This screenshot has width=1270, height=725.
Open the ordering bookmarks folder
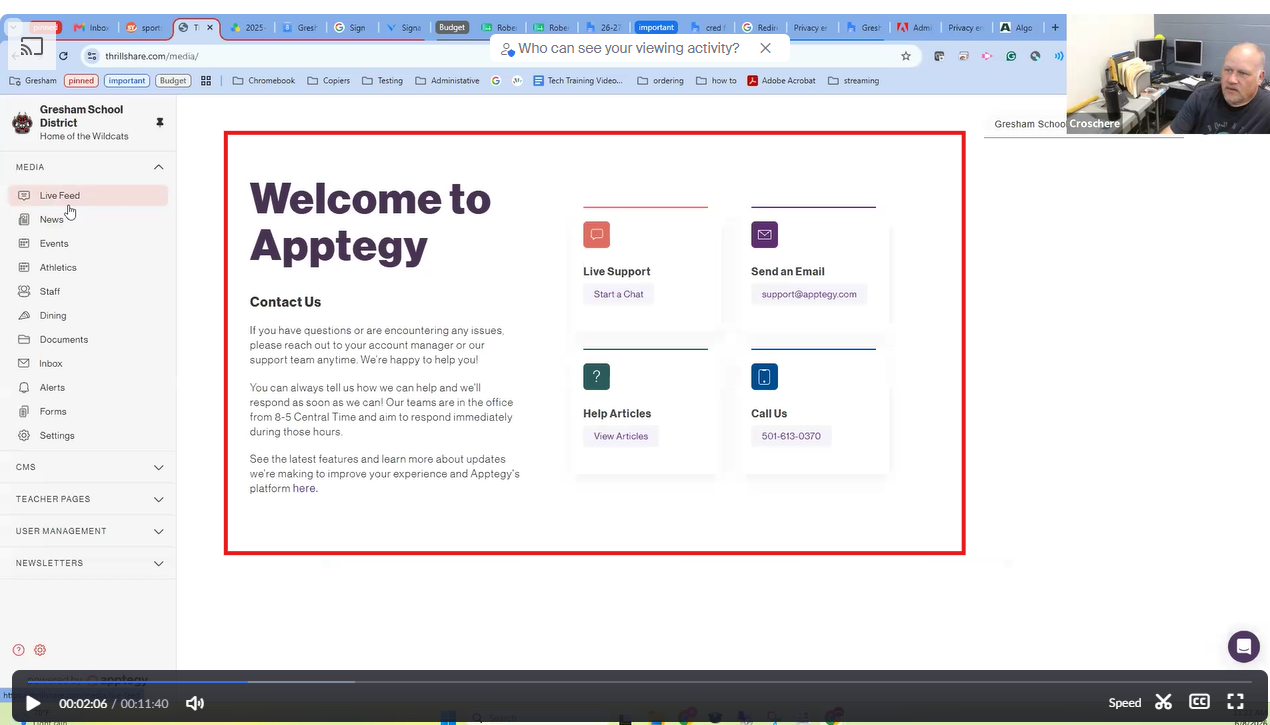(660, 81)
